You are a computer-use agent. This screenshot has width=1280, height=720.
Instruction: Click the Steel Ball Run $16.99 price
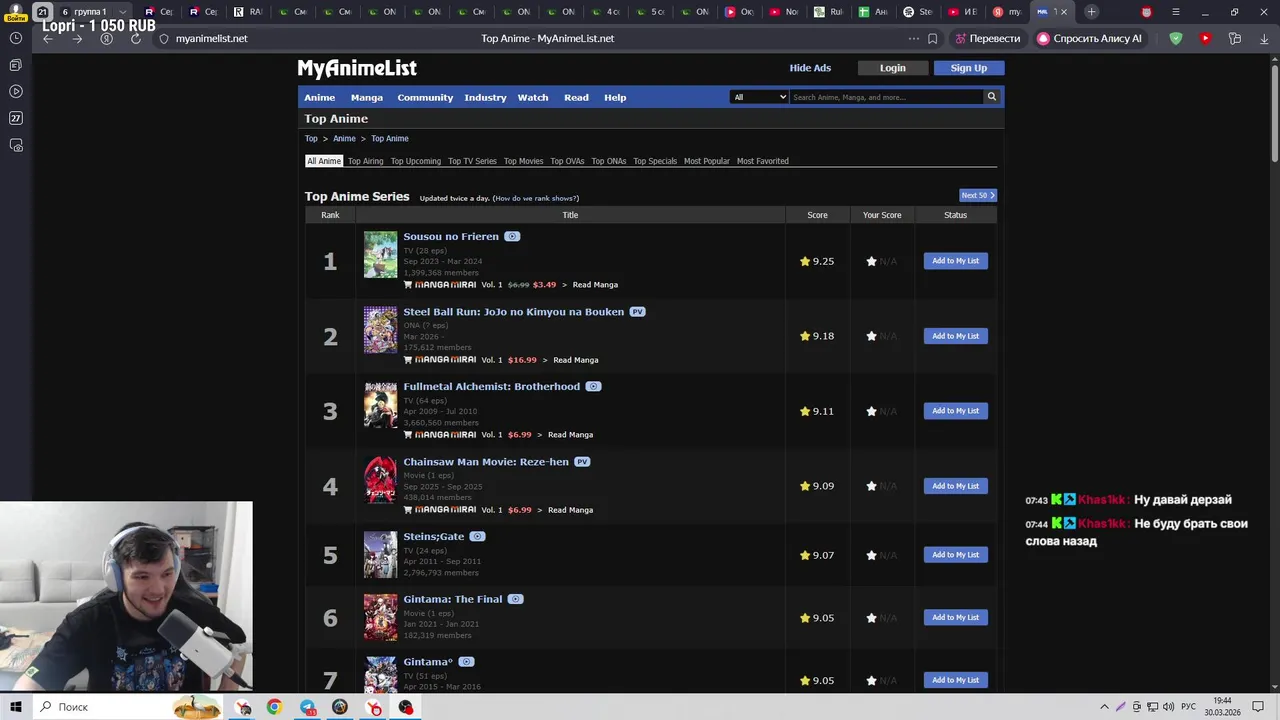coord(522,360)
